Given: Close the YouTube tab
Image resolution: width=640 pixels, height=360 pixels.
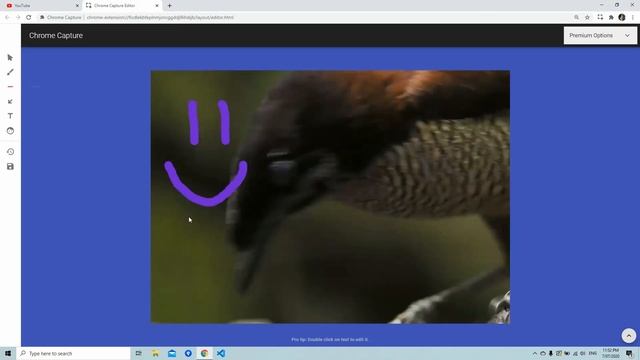Looking at the screenshot, I should [x=77, y=6].
